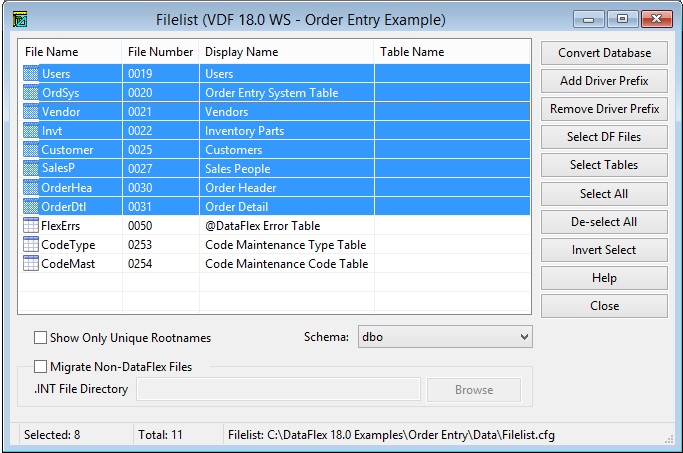This screenshot has height=453, width=683.
Task: Click the Vendor row table icon
Action: (30, 112)
